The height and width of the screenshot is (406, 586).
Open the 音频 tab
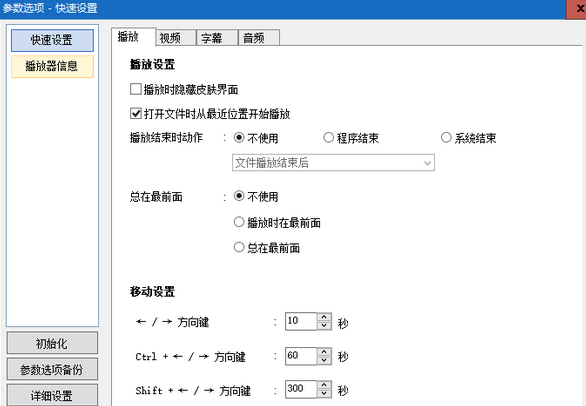[x=259, y=37]
